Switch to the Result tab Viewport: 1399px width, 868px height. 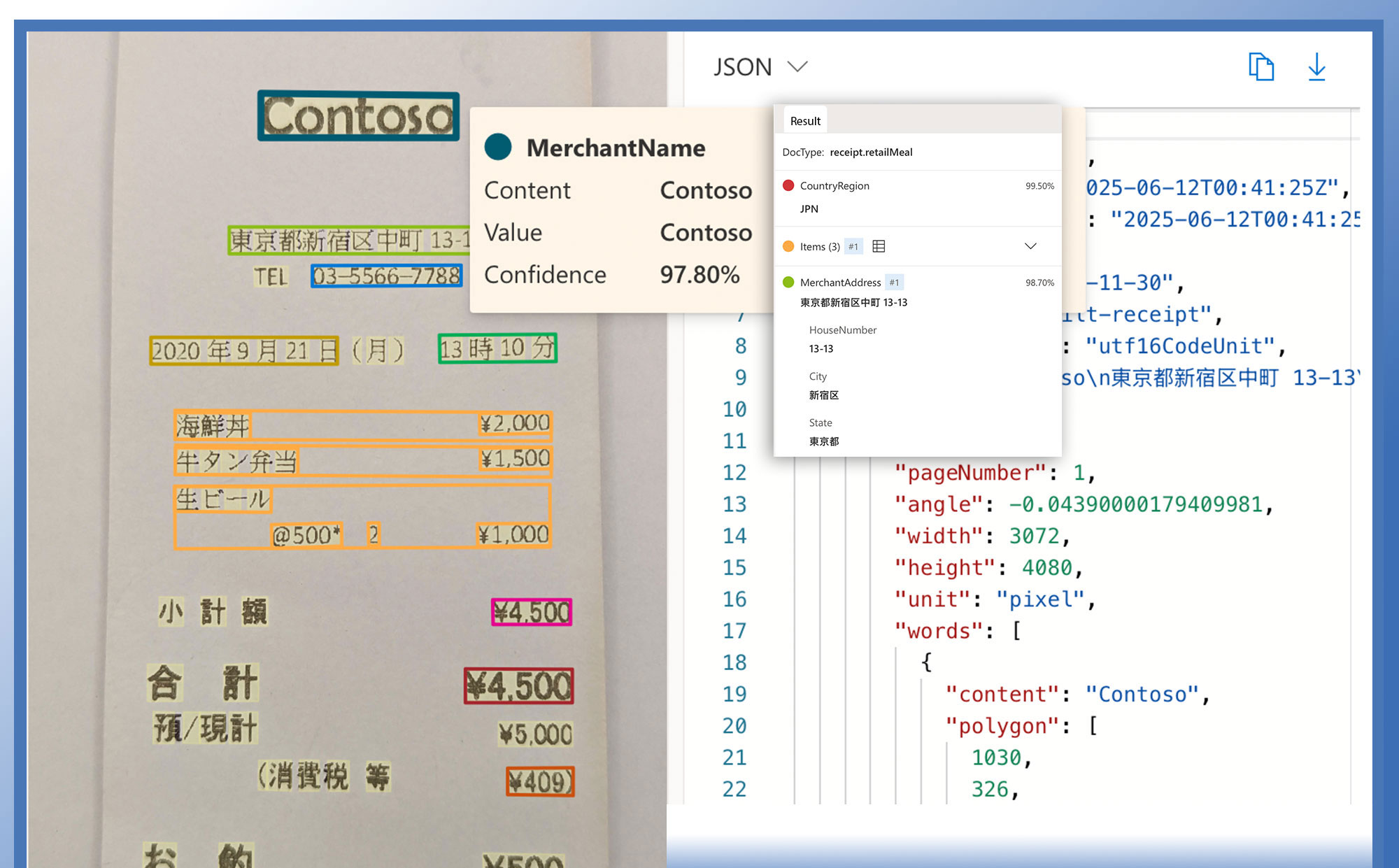click(x=805, y=121)
